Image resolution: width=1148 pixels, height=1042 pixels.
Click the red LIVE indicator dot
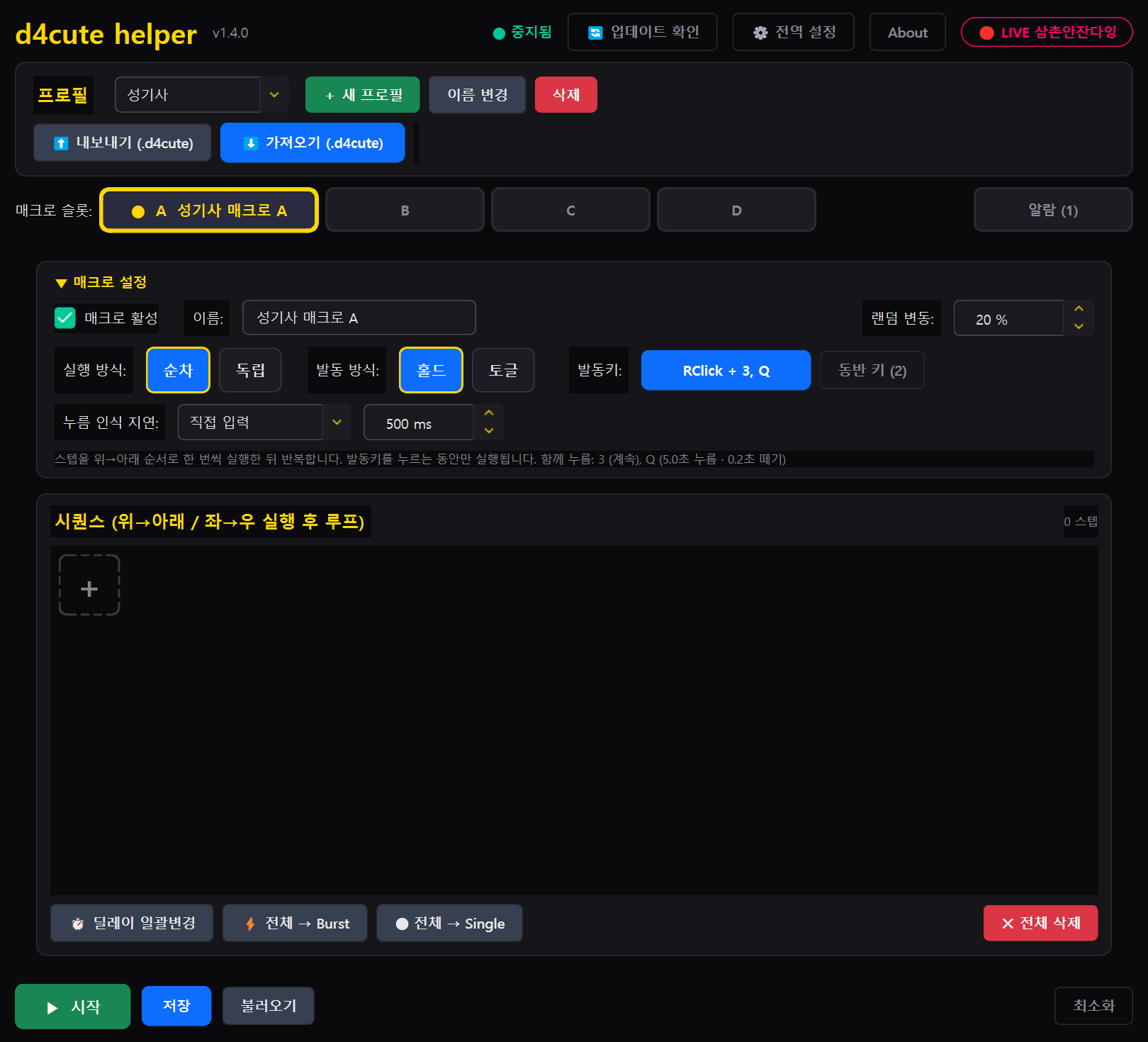coord(986,33)
